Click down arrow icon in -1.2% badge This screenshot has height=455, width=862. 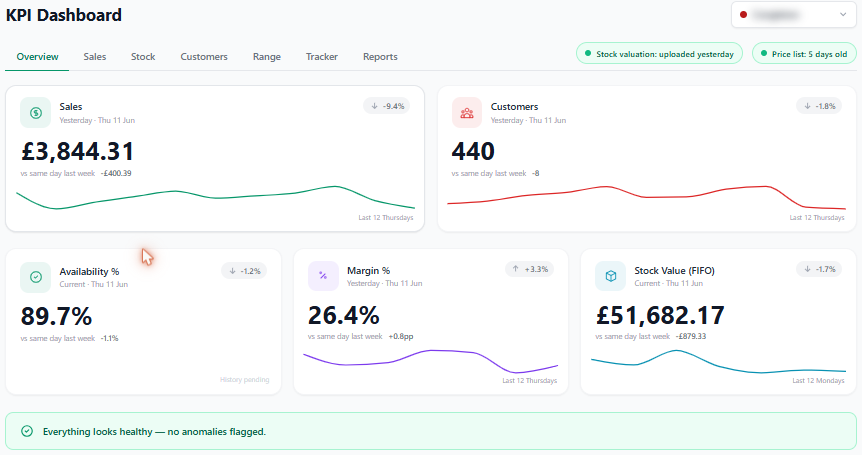232,271
